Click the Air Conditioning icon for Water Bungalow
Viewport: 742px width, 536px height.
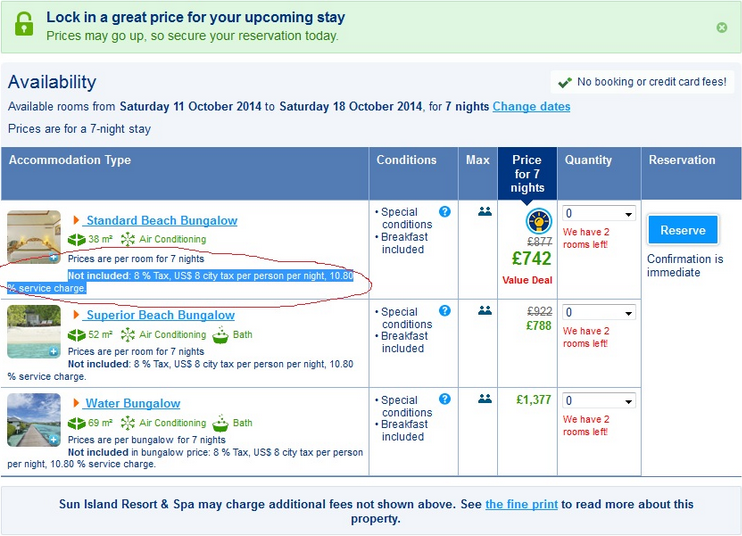tap(127, 423)
